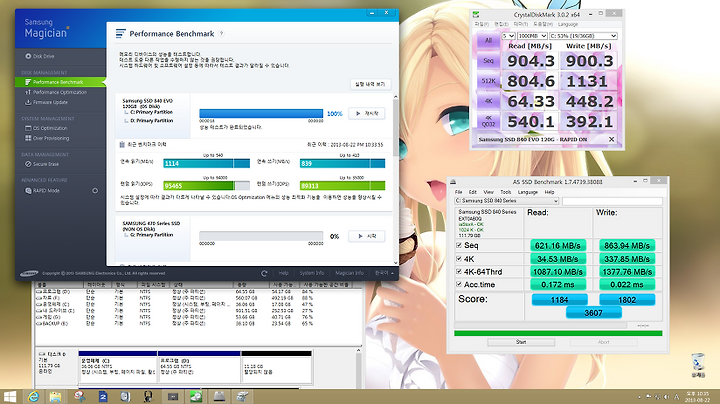Image resolution: width=720 pixels, height=404 pixels.
Task: Open the Help menu in AS SSD Benchmark
Action: pyautogui.click(x=549, y=192)
